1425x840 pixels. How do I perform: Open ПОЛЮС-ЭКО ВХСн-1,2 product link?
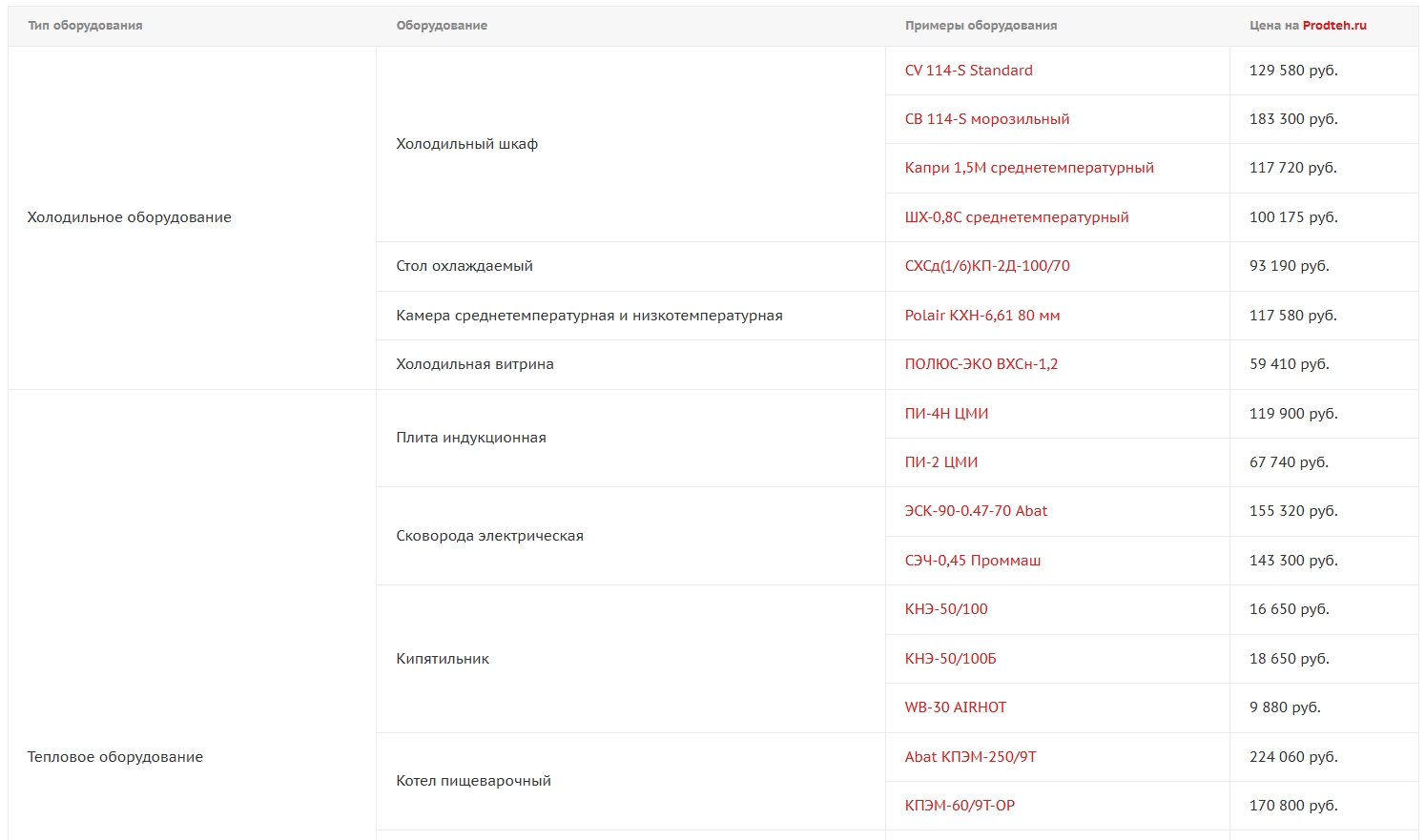coord(981,364)
